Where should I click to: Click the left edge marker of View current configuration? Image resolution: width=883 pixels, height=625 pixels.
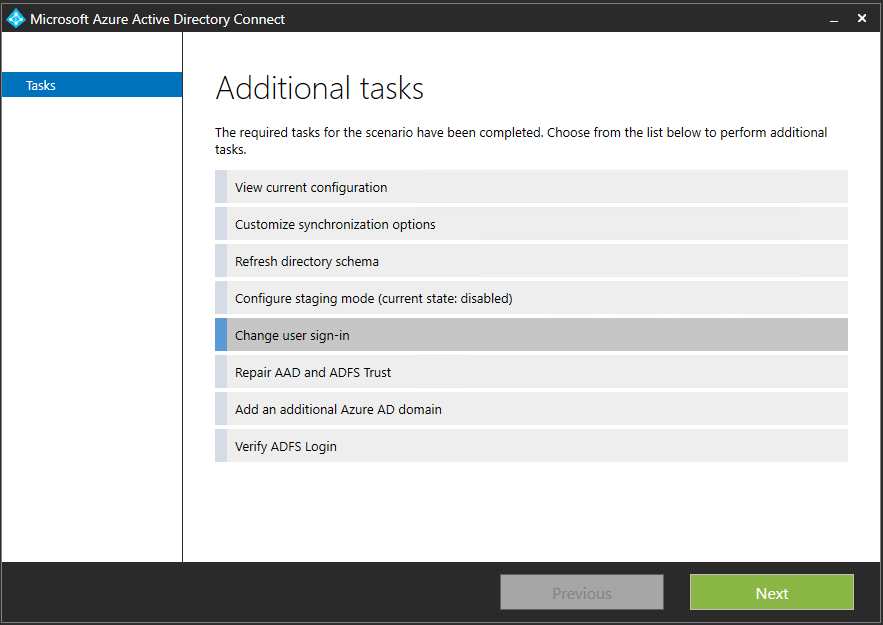tap(221, 187)
